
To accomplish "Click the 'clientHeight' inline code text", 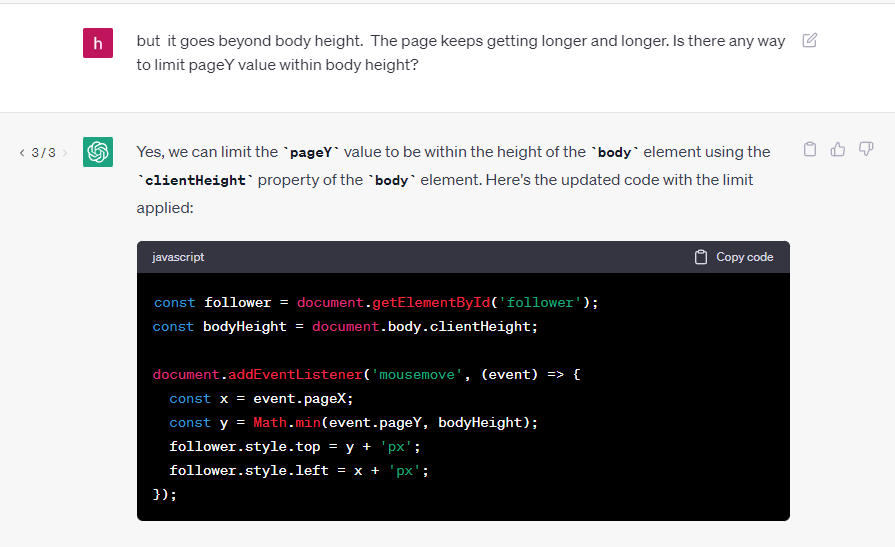I will (195, 180).
